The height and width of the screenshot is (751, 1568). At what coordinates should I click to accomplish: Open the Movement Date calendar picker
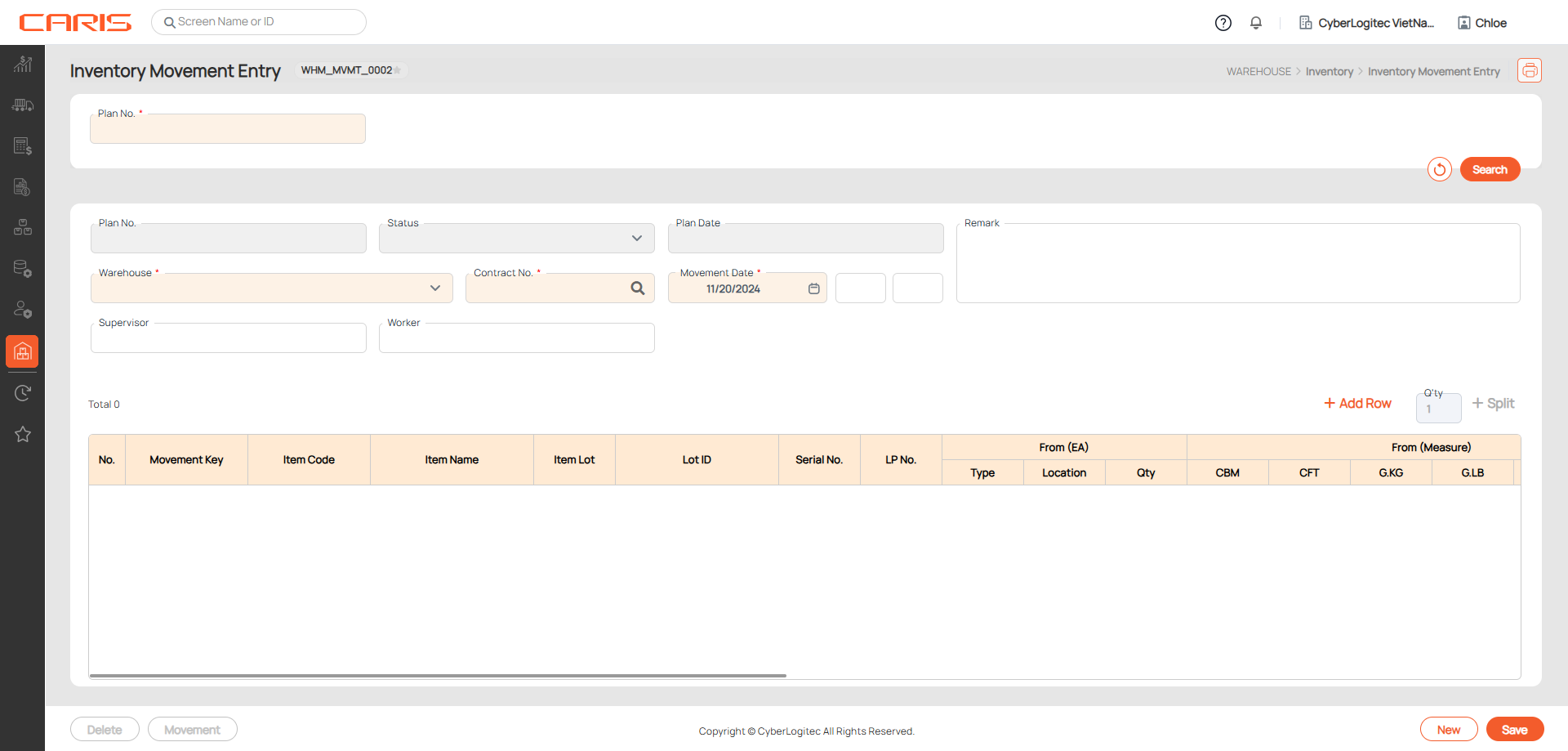813,288
